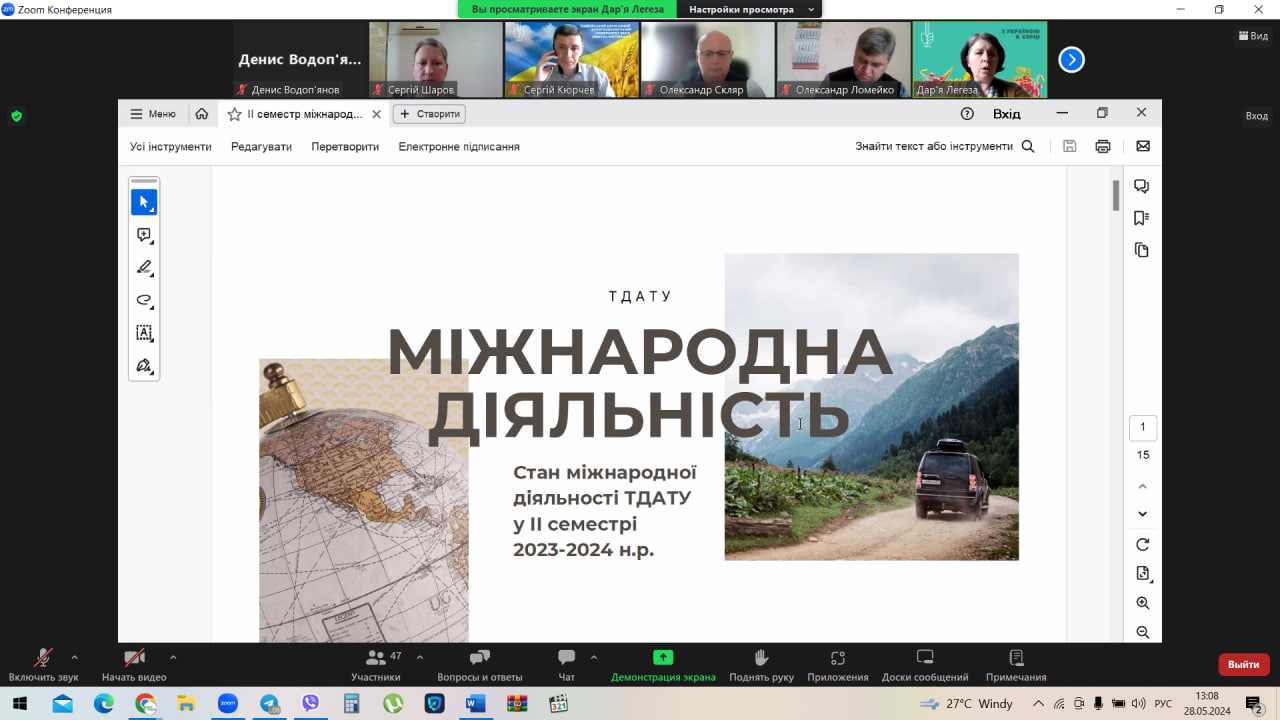Select the highlighter pen tool

click(x=144, y=268)
